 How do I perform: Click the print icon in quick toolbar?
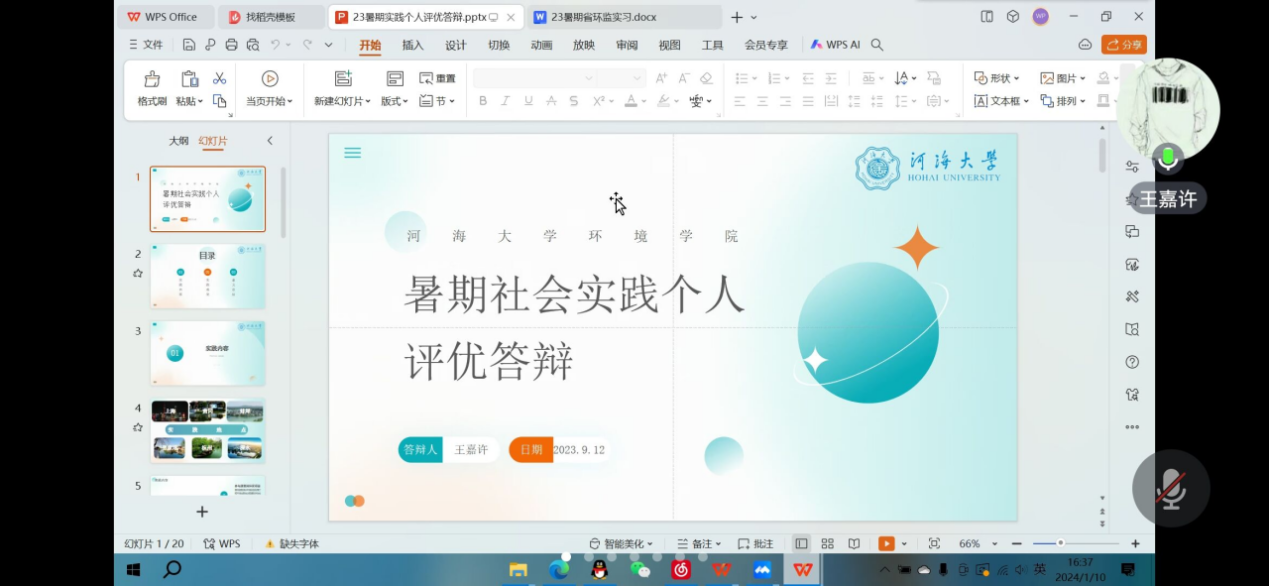click(x=231, y=45)
